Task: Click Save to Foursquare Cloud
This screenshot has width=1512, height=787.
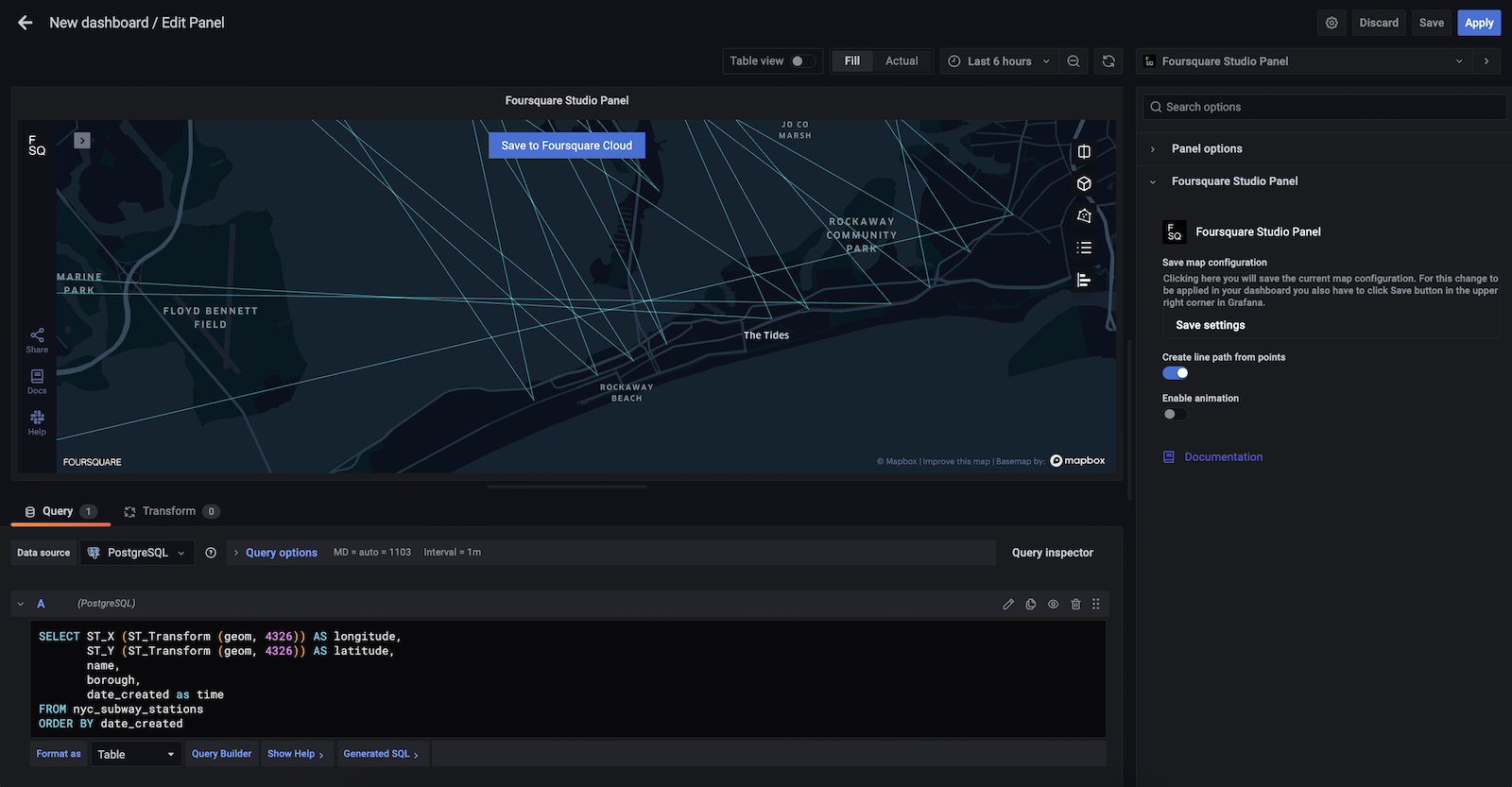Action: tap(566, 145)
